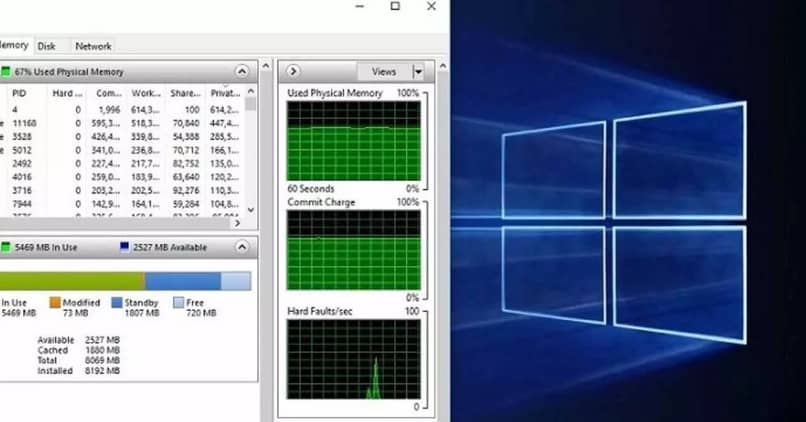This screenshot has width=806, height=422.
Task: Select process row with PID 3528
Action: [122, 137]
